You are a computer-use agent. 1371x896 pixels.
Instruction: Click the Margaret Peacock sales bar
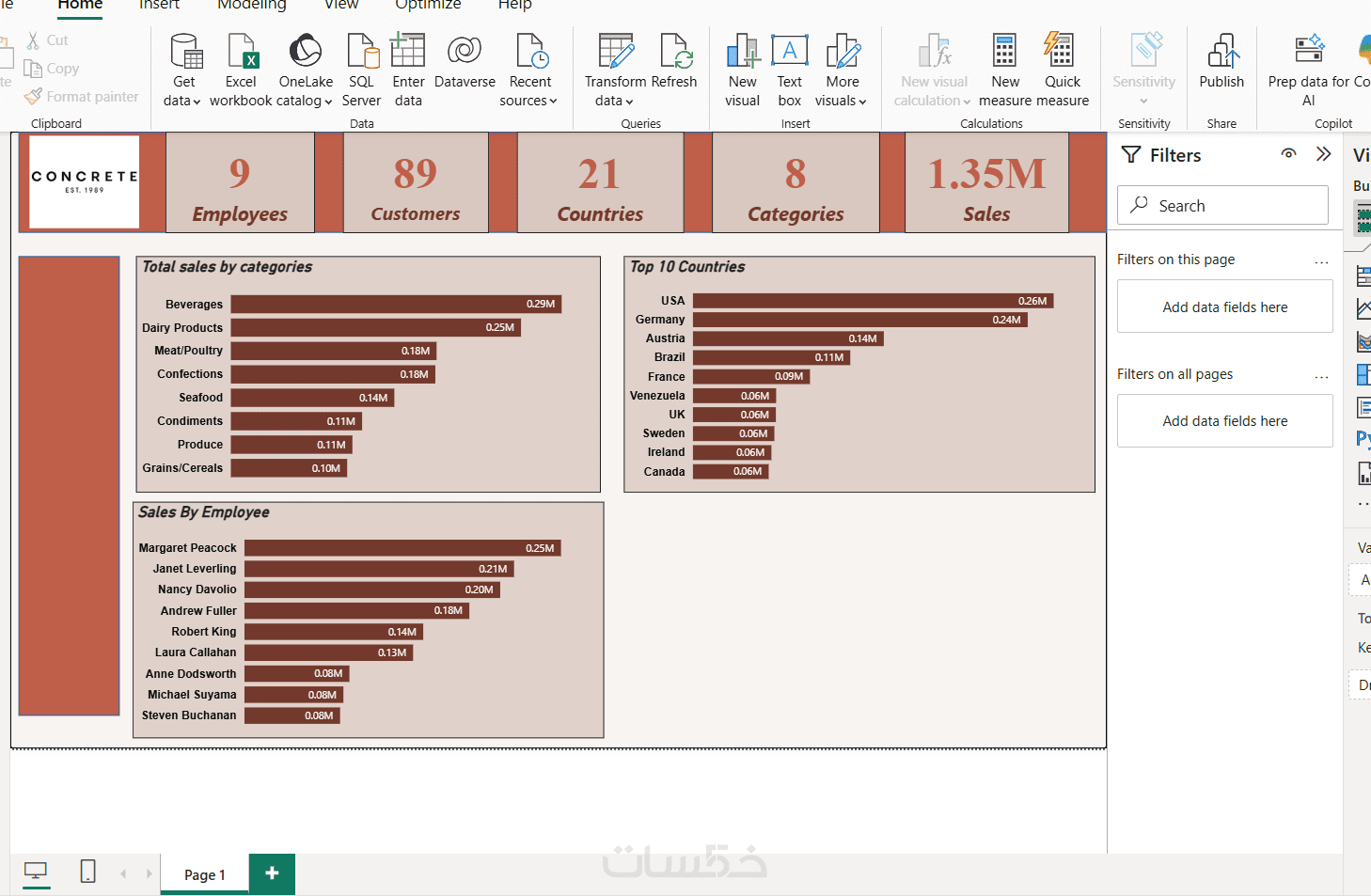(x=402, y=548)
